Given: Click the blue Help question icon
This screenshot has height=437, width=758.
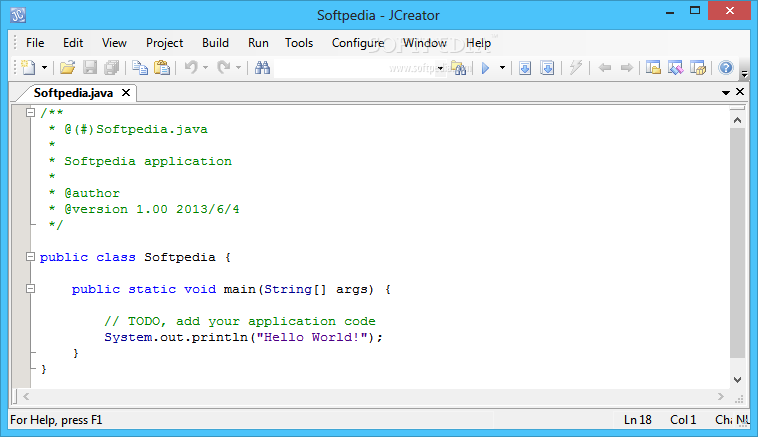Looking at the screenshot, I should pyautogui.click(x=726, y=68).
